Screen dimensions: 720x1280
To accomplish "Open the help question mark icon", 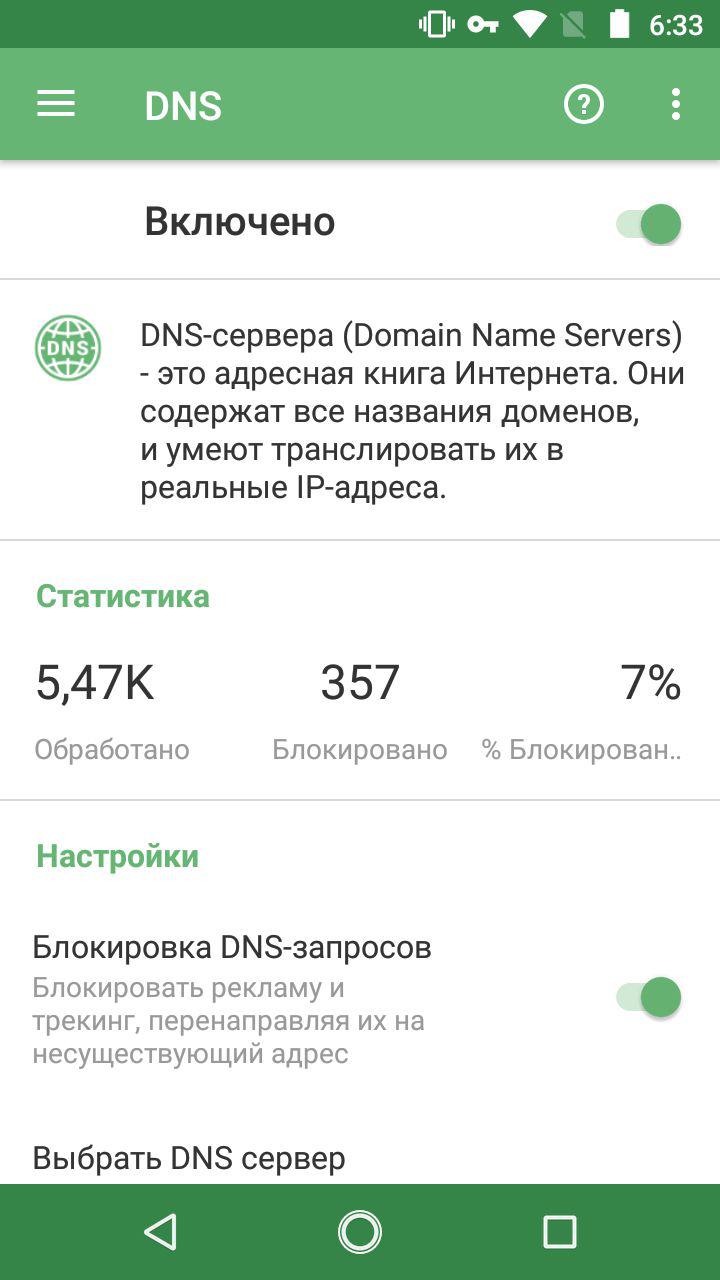I will [584, 104].
